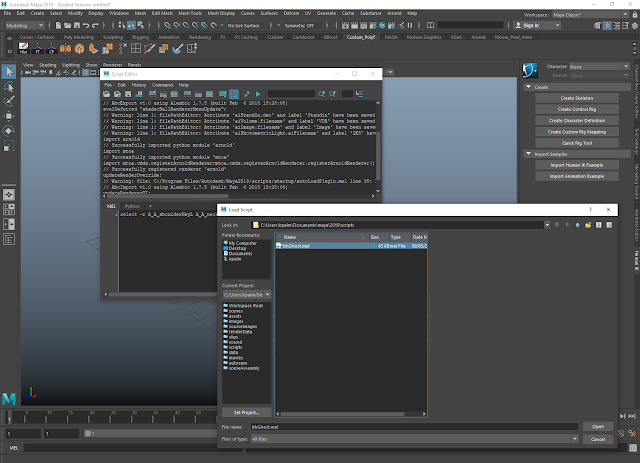640x463 pixels.
Task: Toggle Snap to grids magnet icon
Action: pos(167,25)
